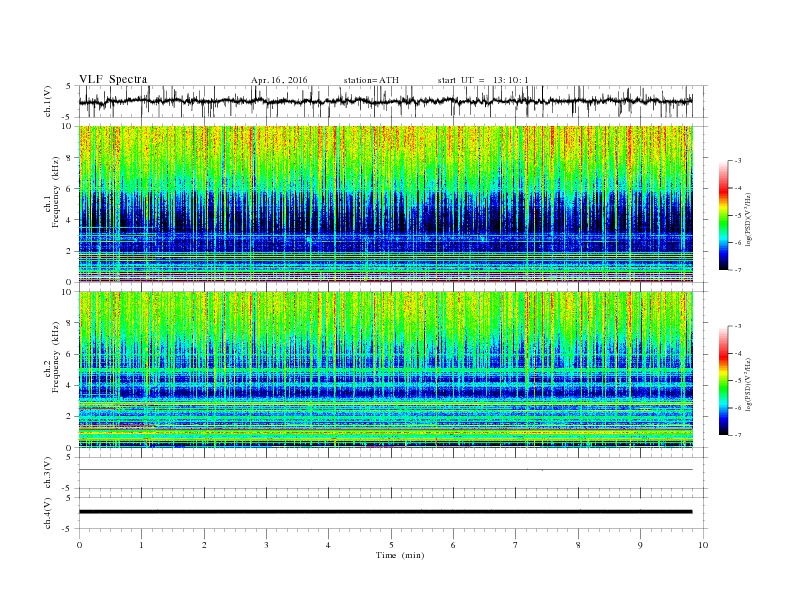Viewport: 792px width, 612px height.
Task: Click the 'VLF Spectra' title text
Action: 113,79
